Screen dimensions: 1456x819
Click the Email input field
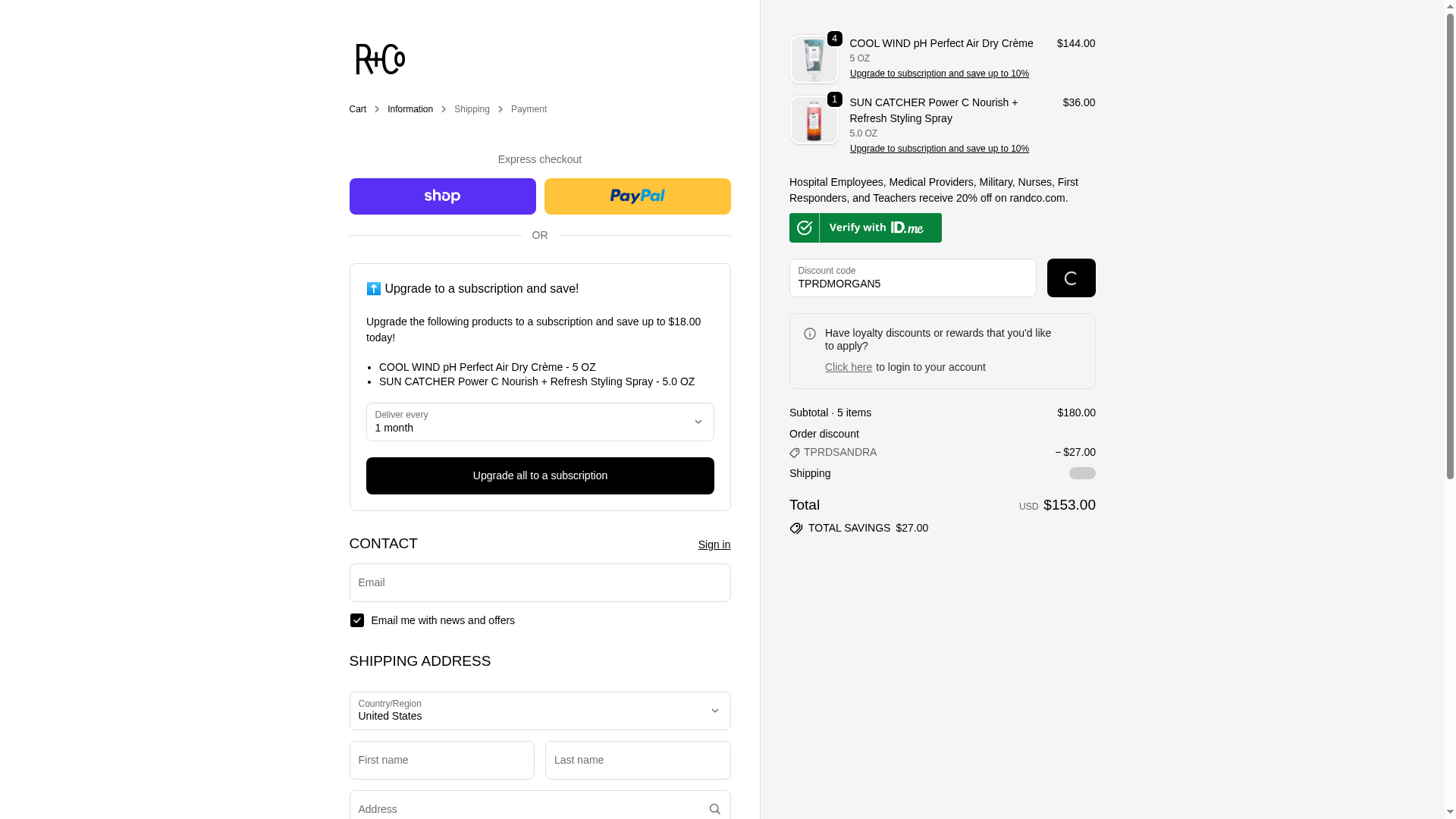point(539,582)
